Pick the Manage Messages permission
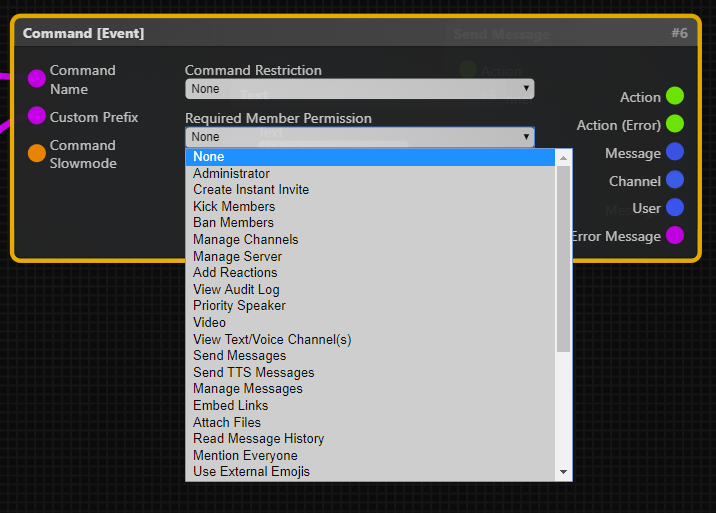716x513 pixels. (370, 389)
